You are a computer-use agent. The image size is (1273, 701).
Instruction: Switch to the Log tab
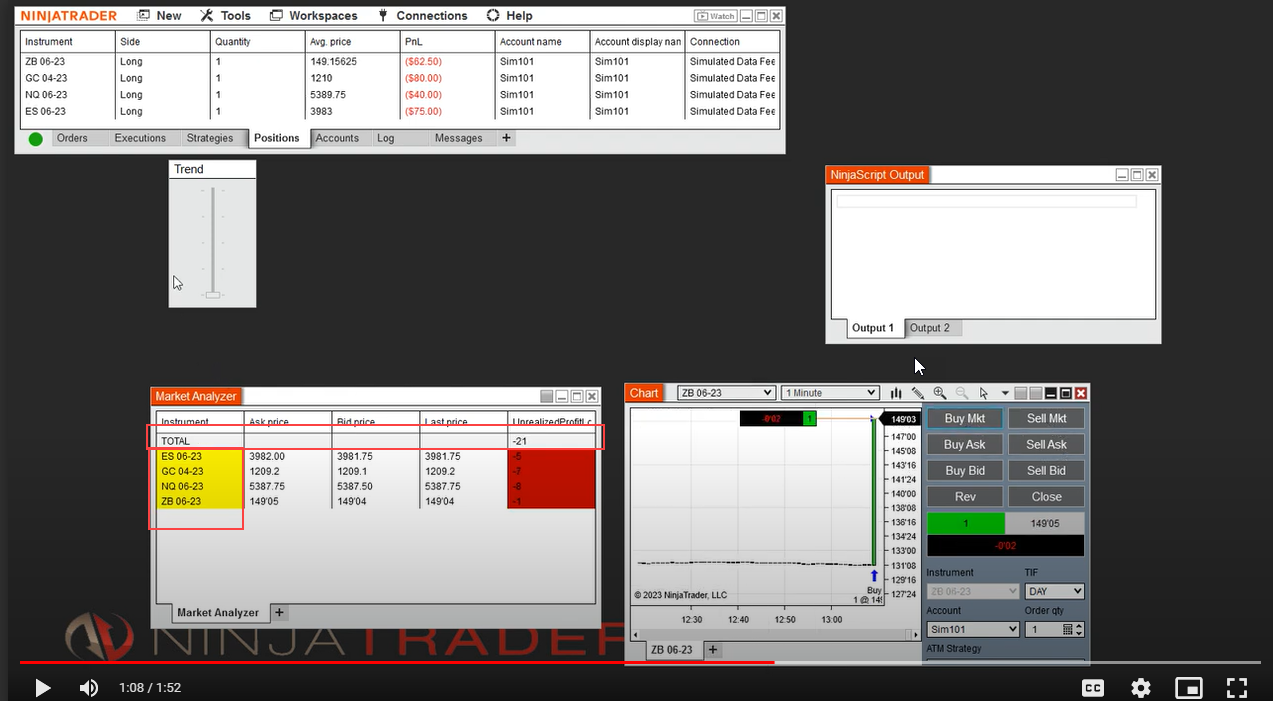click(x=386, y=138)
